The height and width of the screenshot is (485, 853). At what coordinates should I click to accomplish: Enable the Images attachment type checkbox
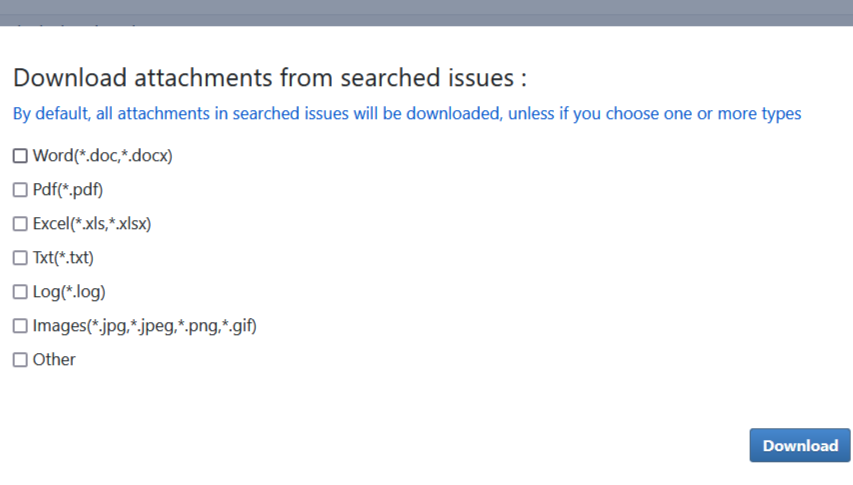tap(20, 326)
